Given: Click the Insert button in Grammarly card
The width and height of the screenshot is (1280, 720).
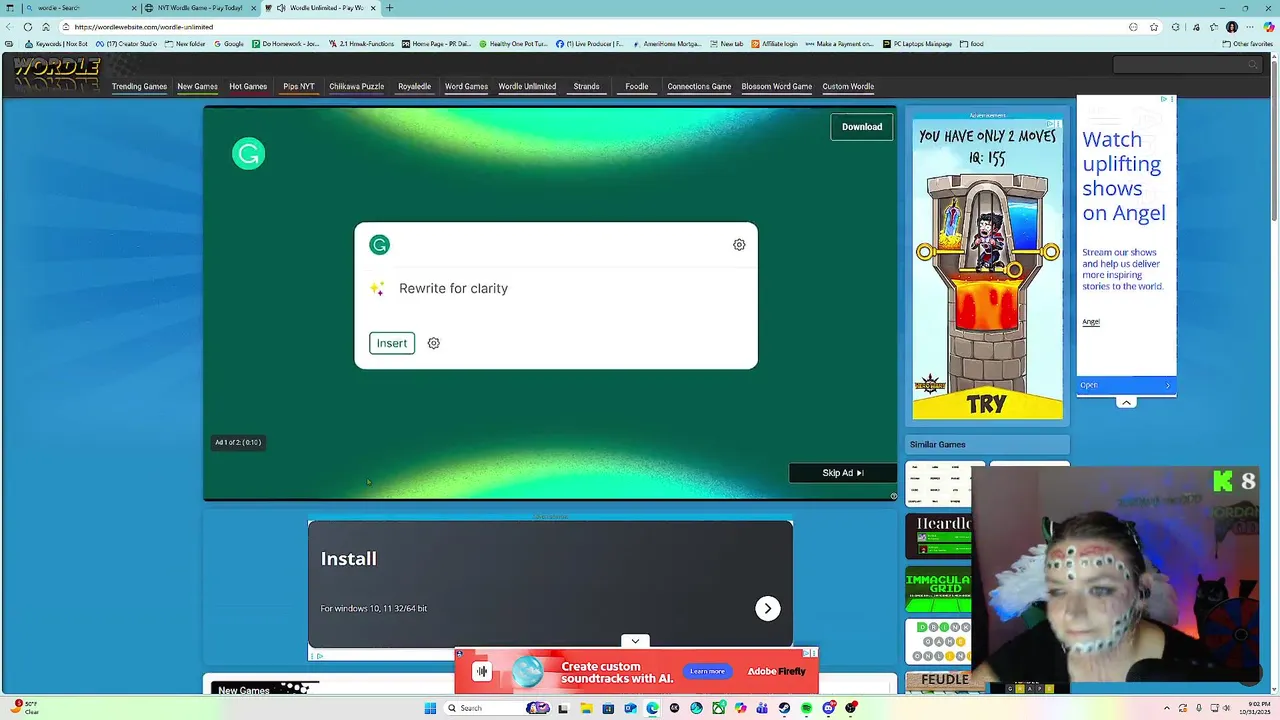Looking at the screenshot, I should point(392,343).
